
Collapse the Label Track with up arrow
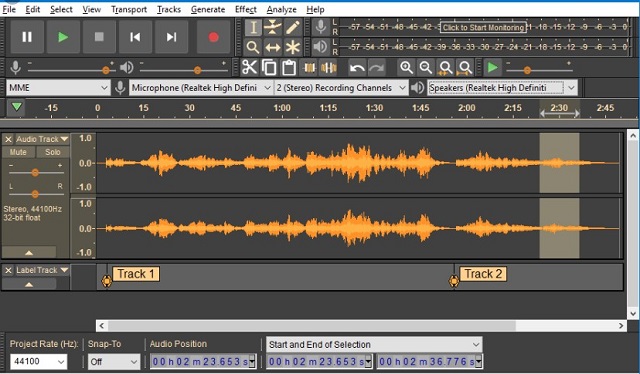pyautogui.click(x=29, y=284)
